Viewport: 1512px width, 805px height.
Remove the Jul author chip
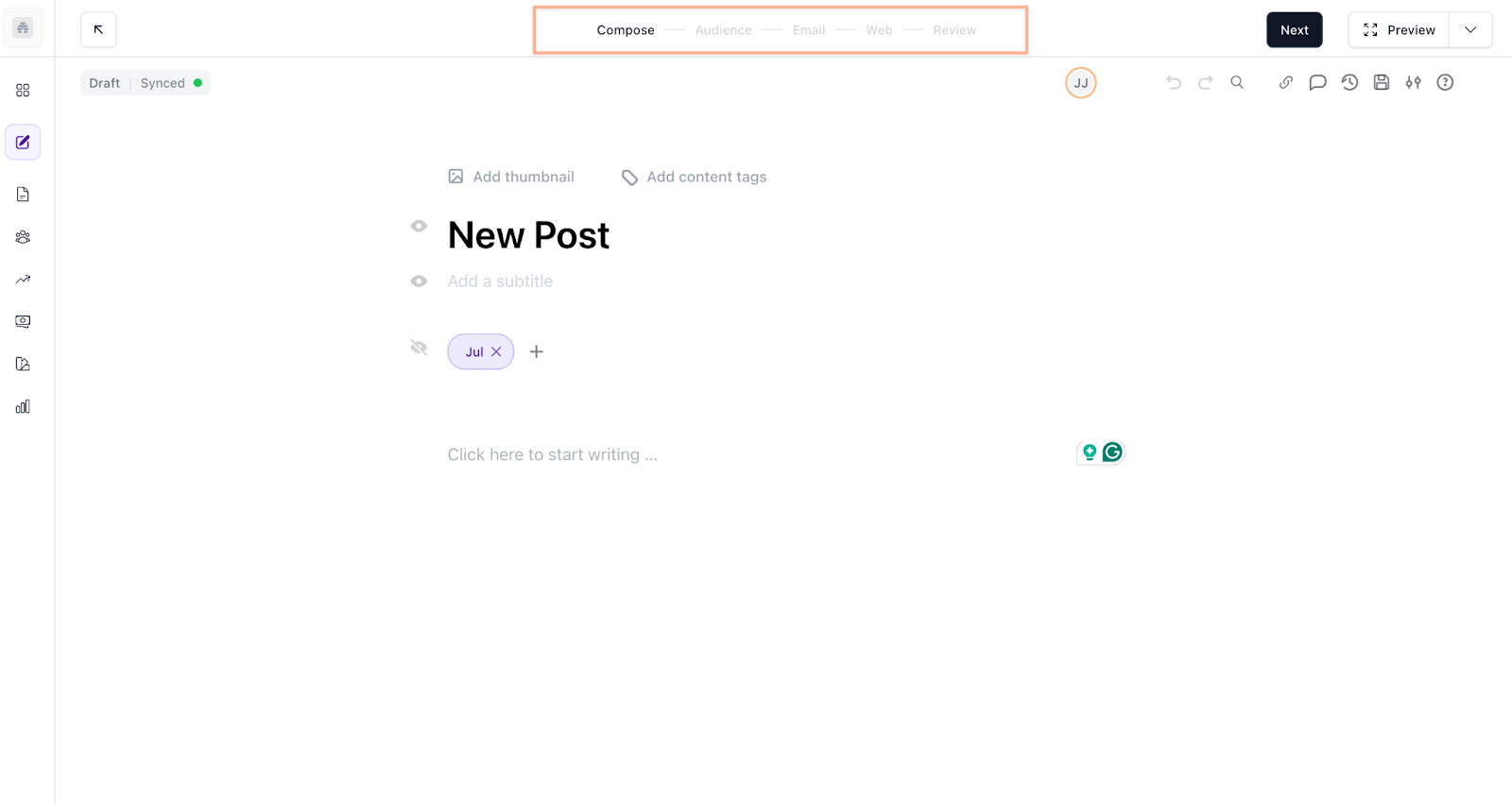click(x=496, y=351)
